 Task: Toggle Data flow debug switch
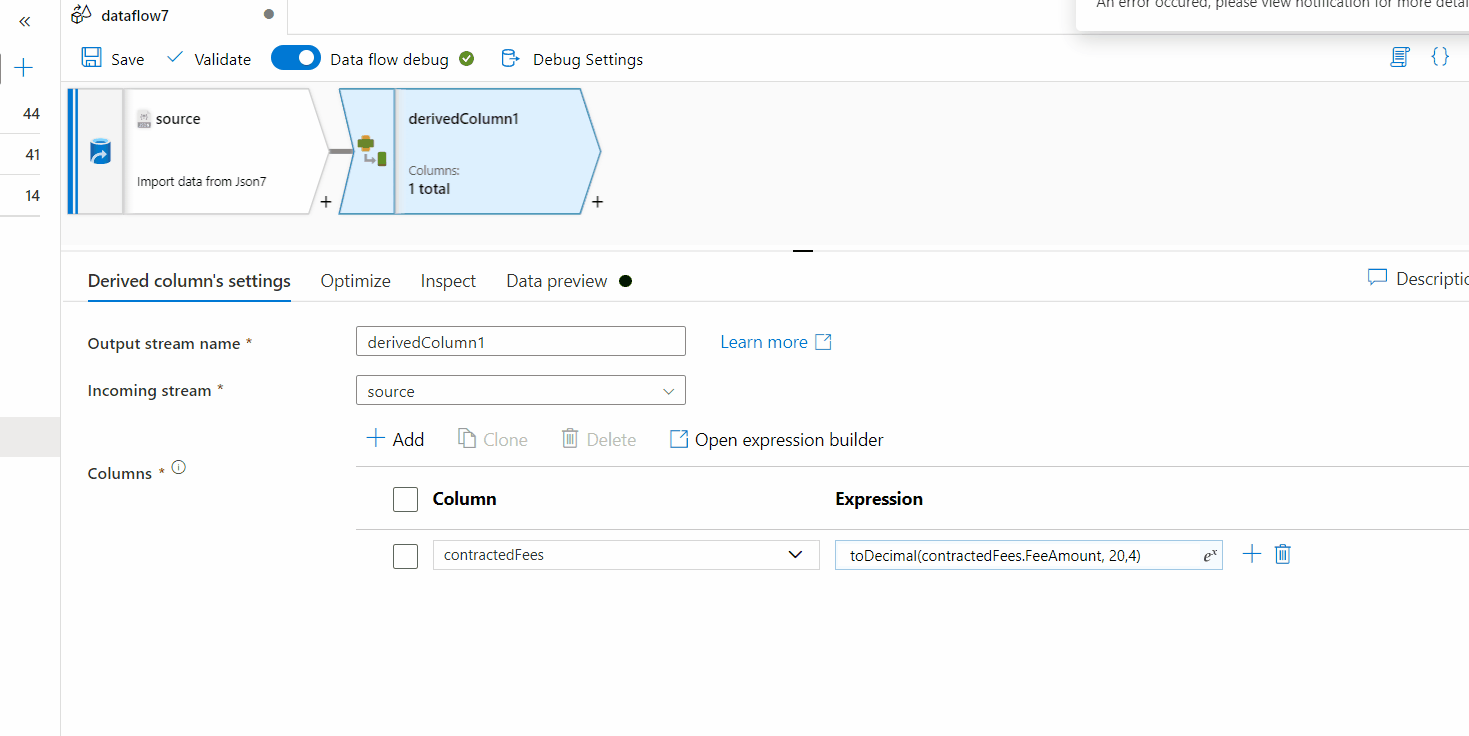[296, 58]
